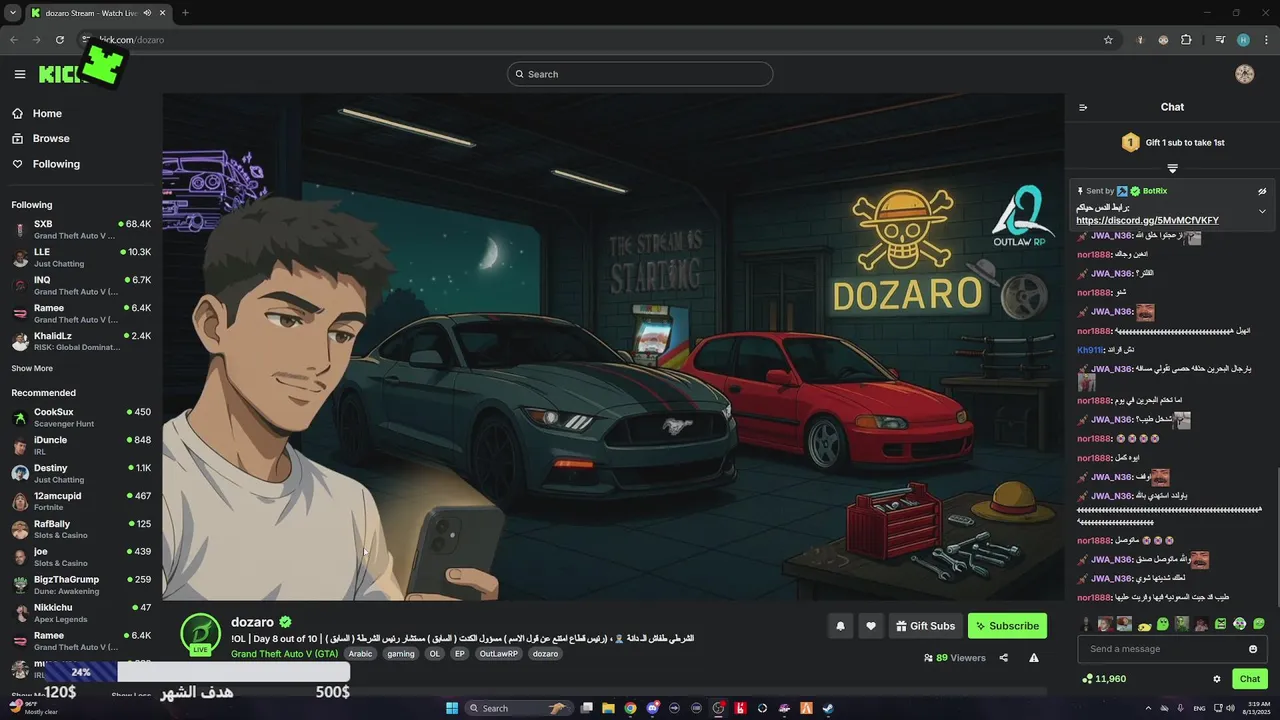Collapse the chat panel arrow icon
The width and height of the screenshot is (1280, 720).
click(x=1082, y=107)
